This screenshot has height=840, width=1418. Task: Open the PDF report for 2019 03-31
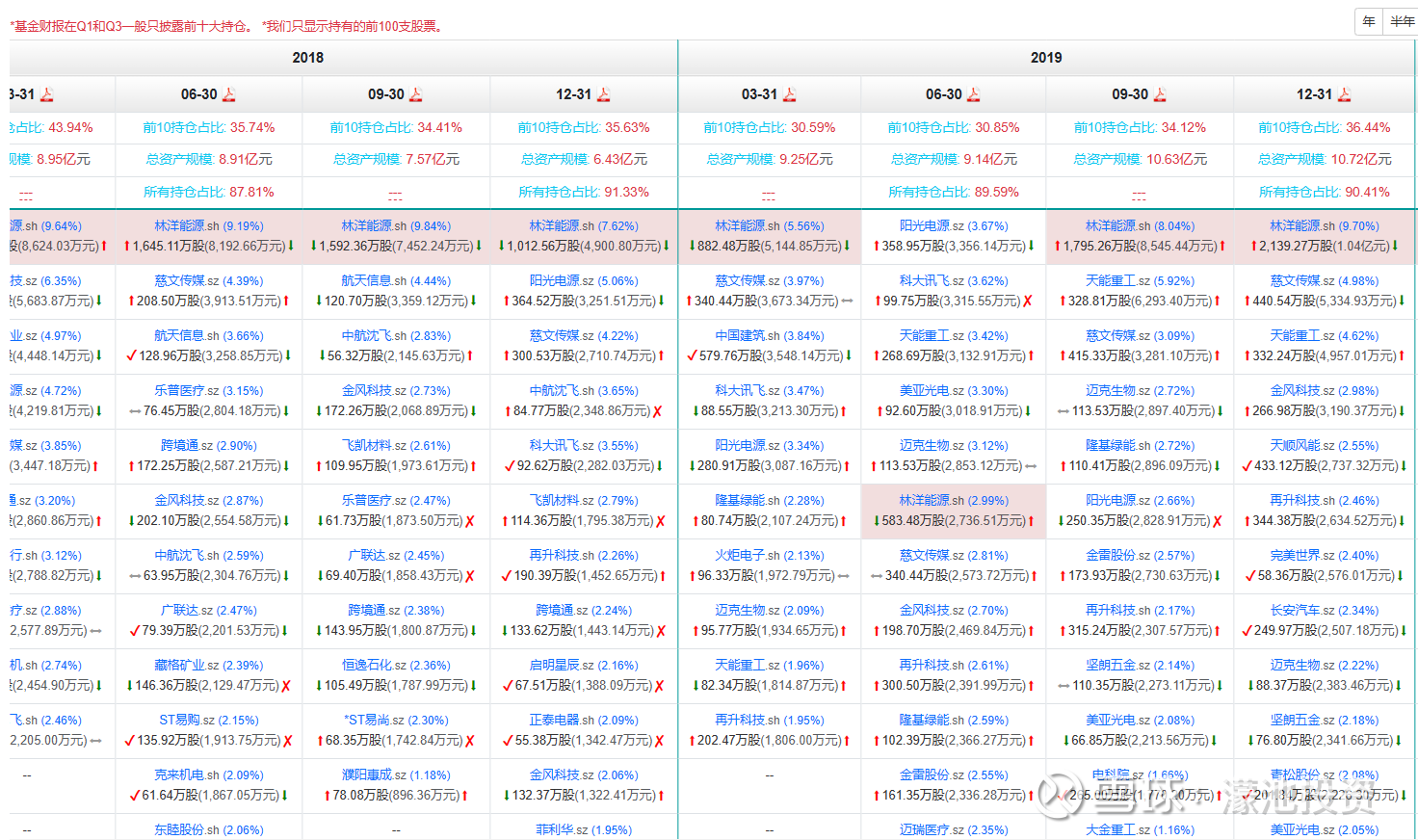[790, 94]
